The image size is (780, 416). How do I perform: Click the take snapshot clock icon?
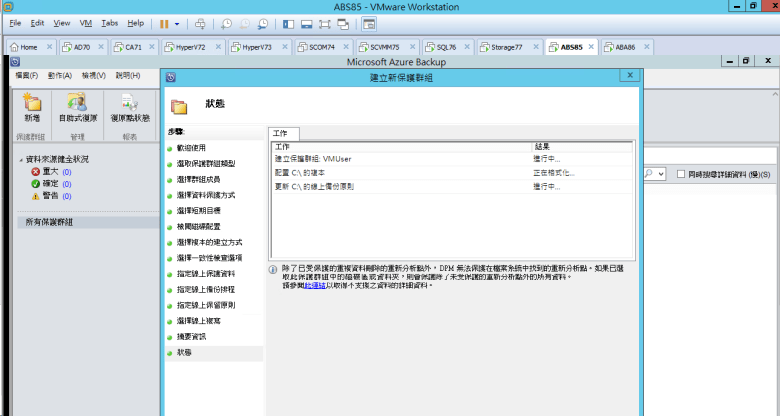226,24
